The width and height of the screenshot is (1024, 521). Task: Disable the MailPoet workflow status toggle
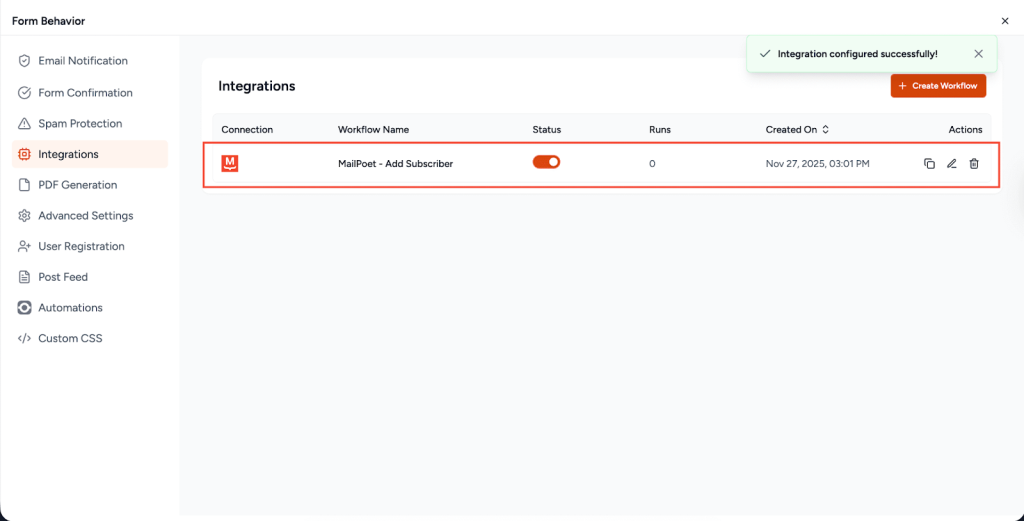546,162
